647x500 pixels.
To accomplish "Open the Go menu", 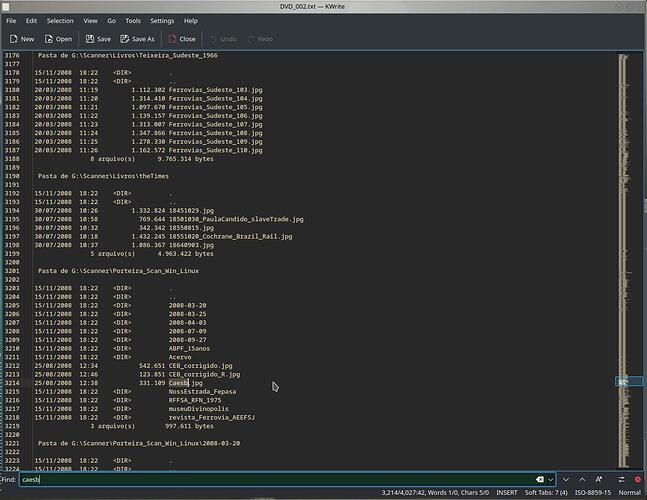I will pos(111,21).
